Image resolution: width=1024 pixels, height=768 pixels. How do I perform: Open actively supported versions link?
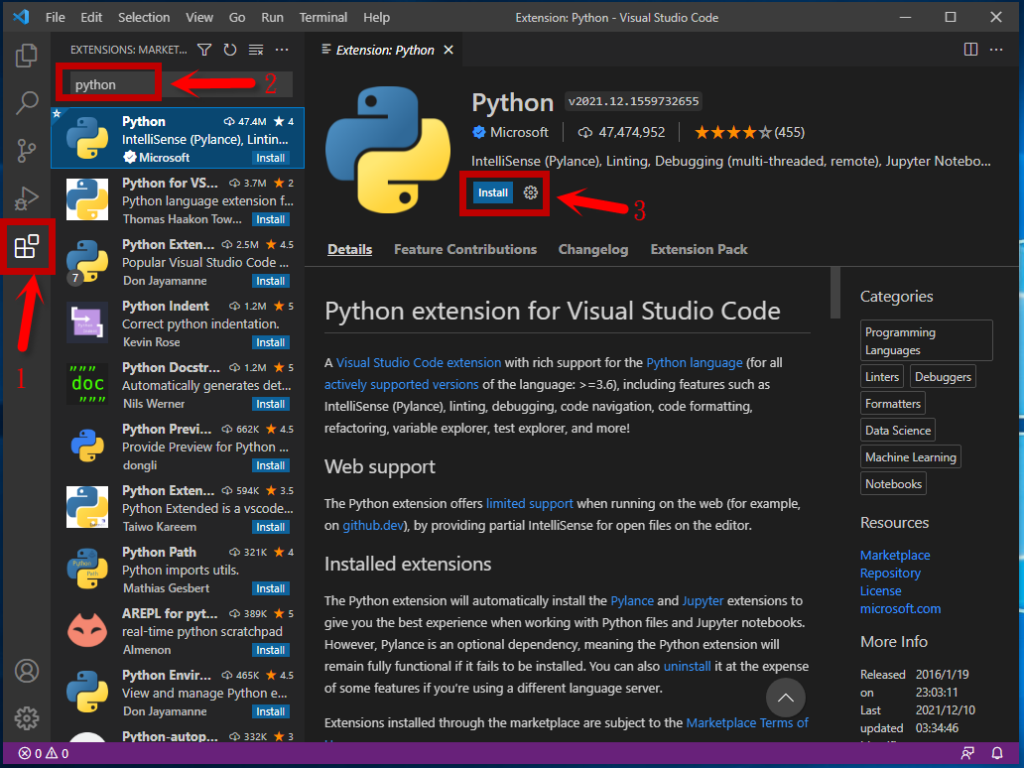(x=401, y=385)
